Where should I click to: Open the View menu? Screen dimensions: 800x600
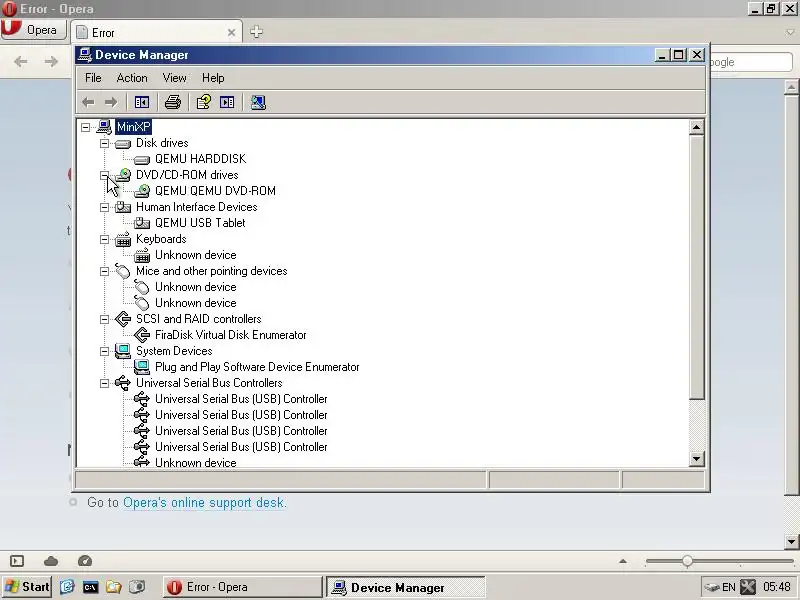[174, 78]
